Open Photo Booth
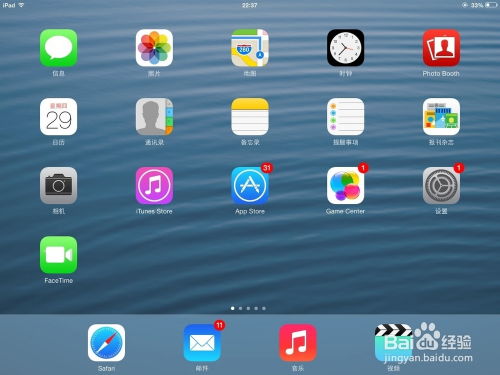500x375 pixels. (441, 48)
